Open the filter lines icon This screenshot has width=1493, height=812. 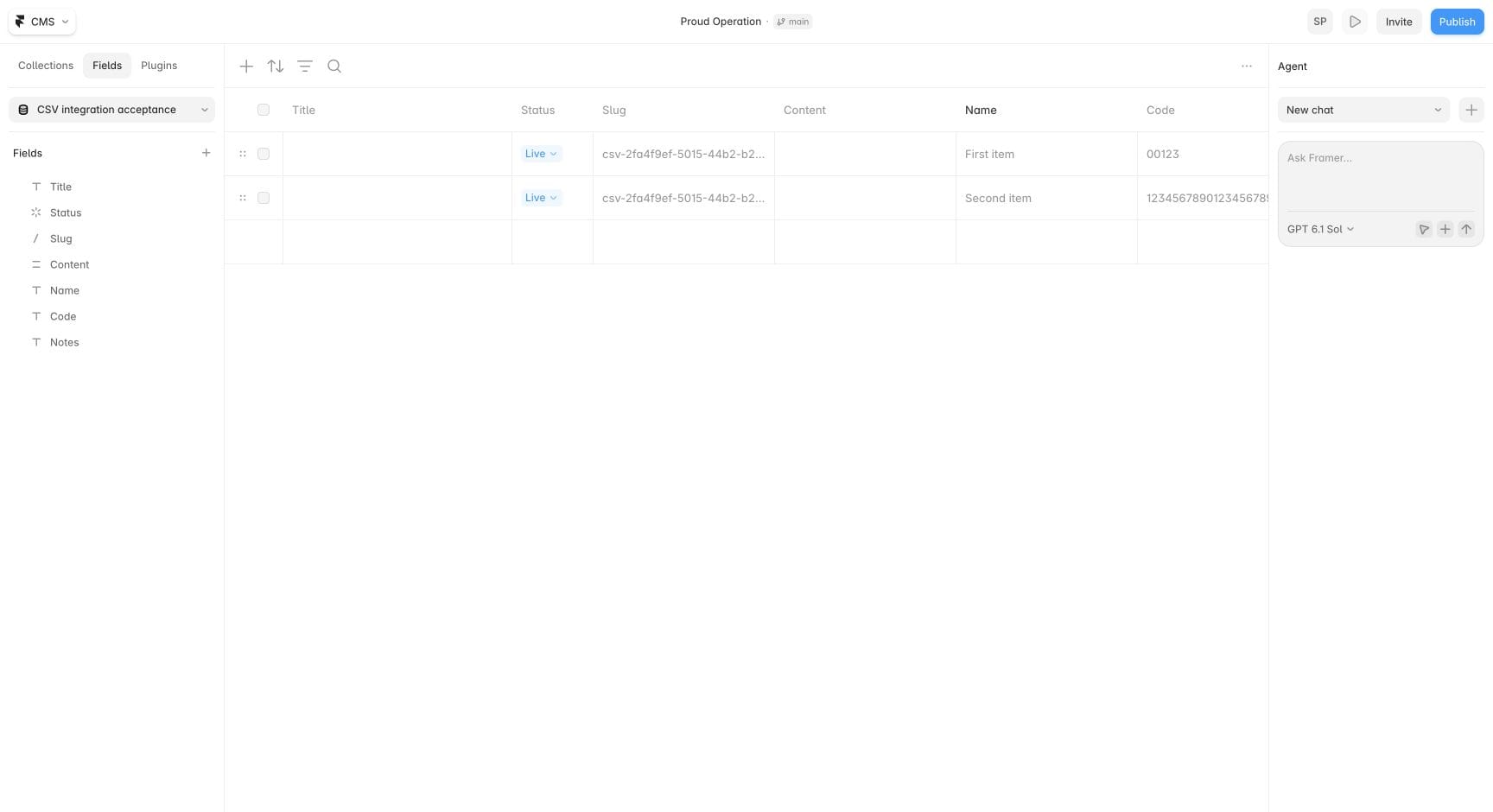pyautogui.click(x=305, y=67)
